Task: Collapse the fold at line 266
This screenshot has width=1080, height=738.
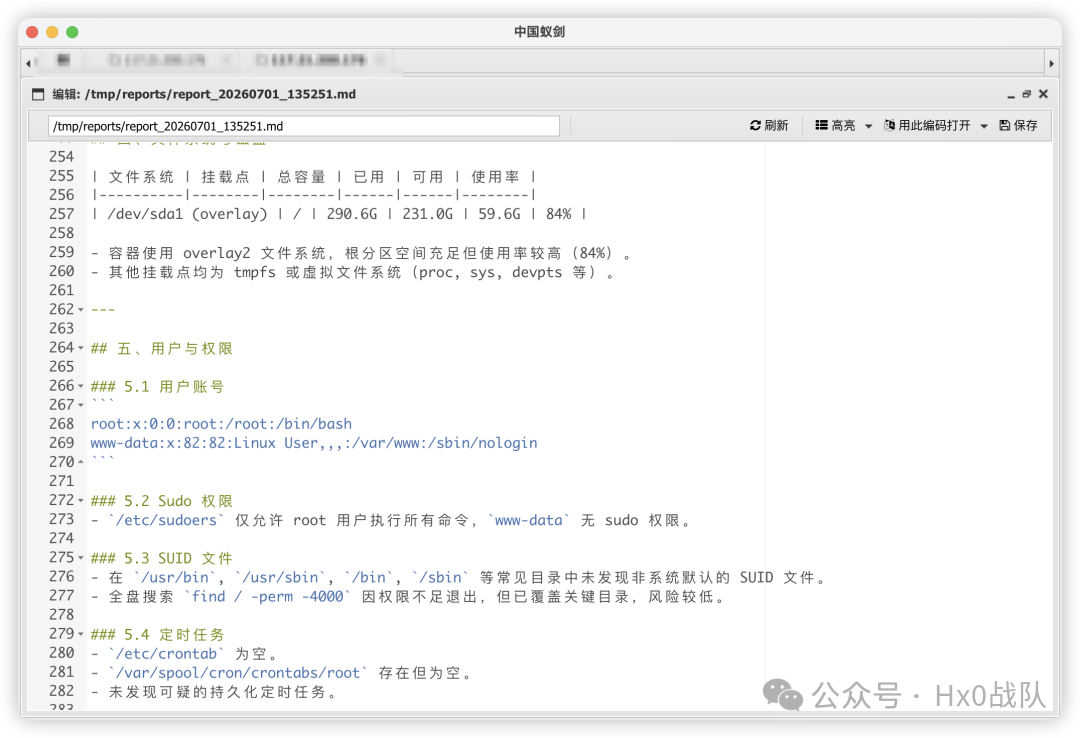Action: (x=81, y=386)
